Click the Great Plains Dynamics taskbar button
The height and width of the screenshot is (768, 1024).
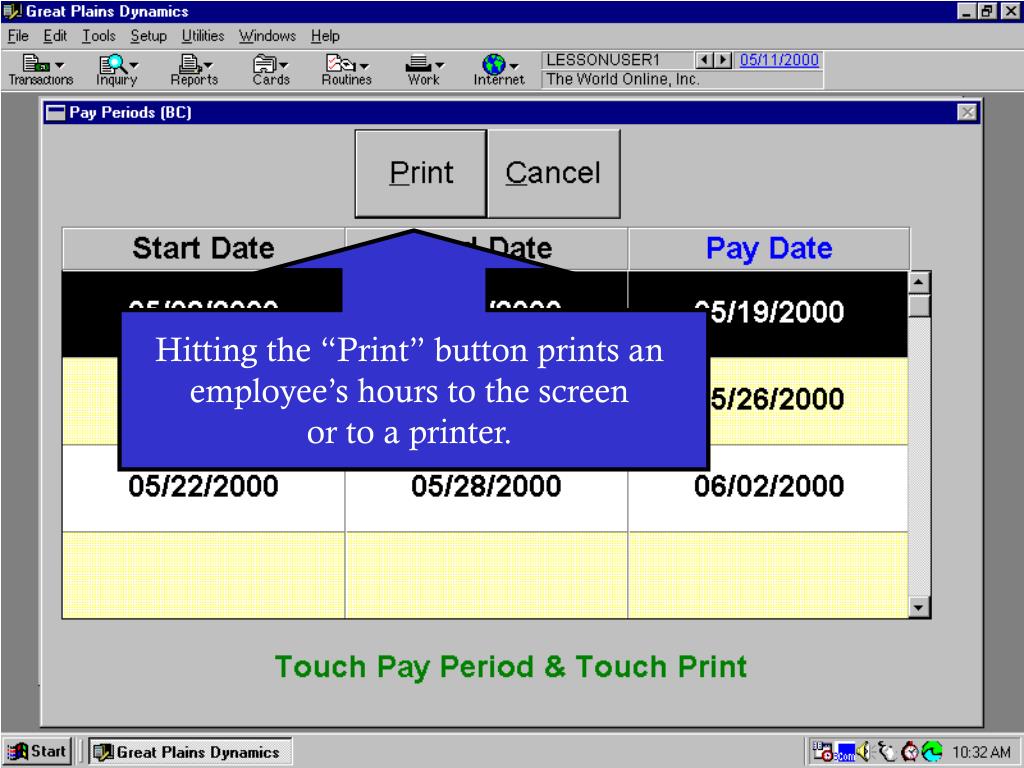[187, 752]
